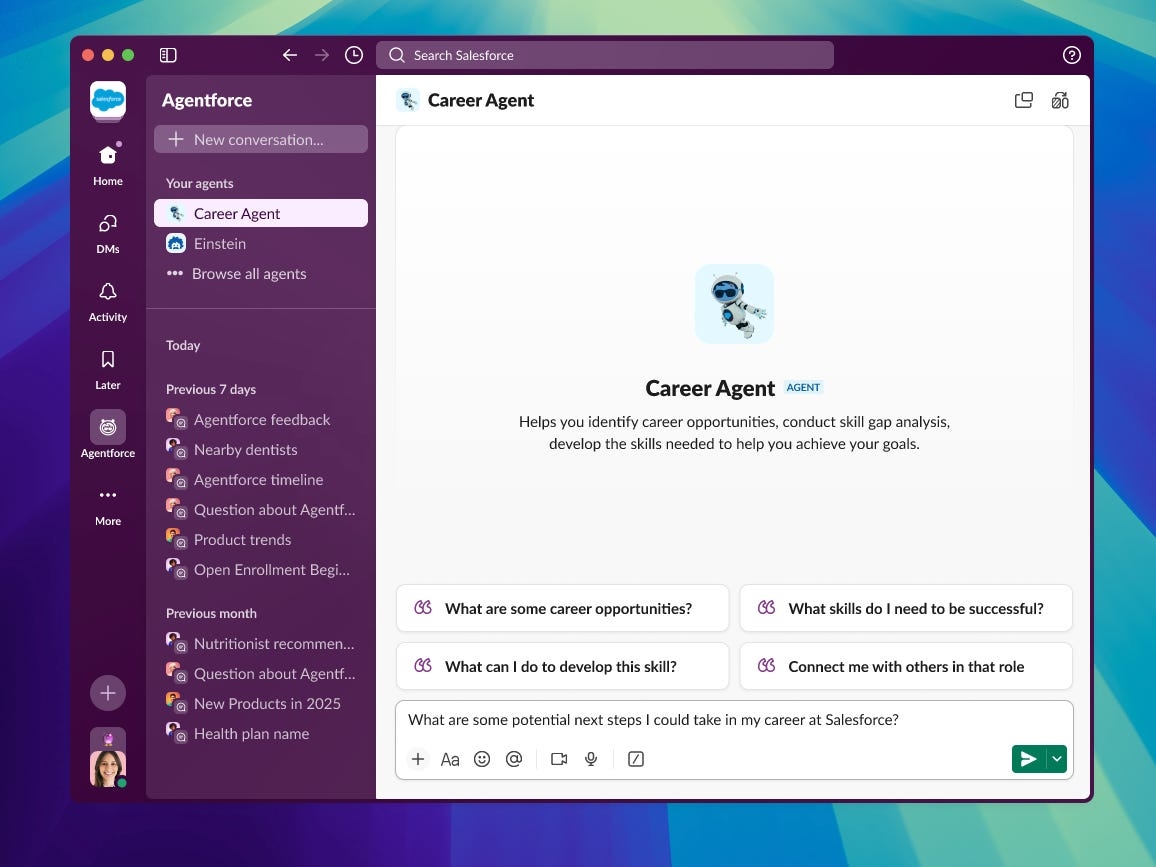Viewport: 1156px width, 867px height.
Task: Go forward with the right arrow
Action: (x=322, y=55)
